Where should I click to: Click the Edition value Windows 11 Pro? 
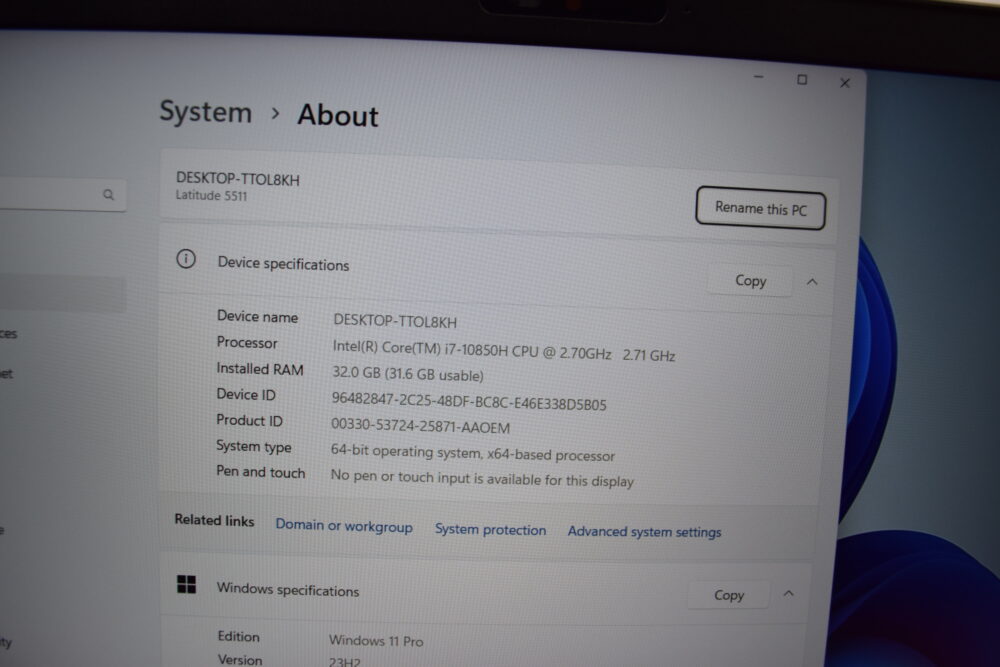(x=376, y=640)
